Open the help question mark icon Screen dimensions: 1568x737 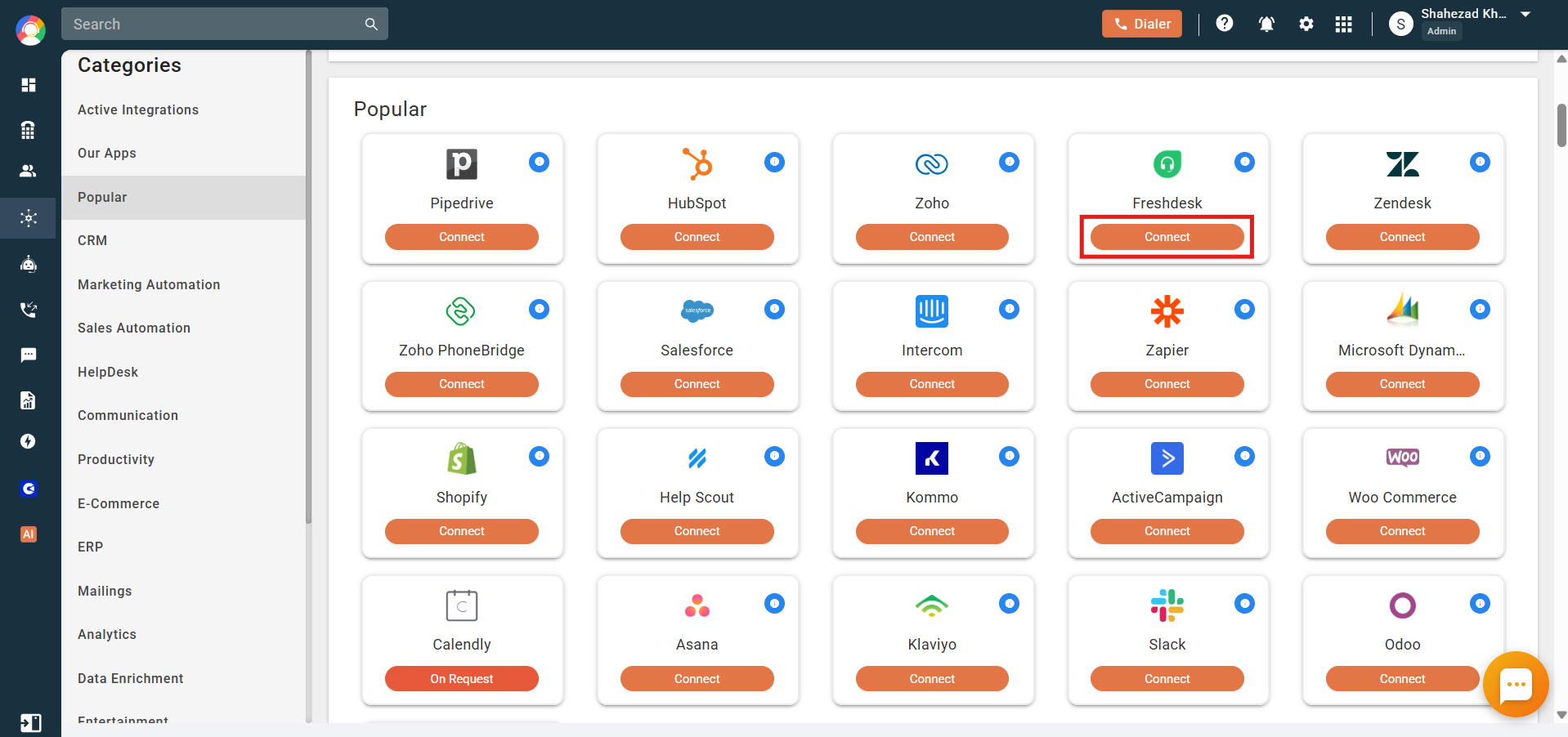click(1225, 24)
